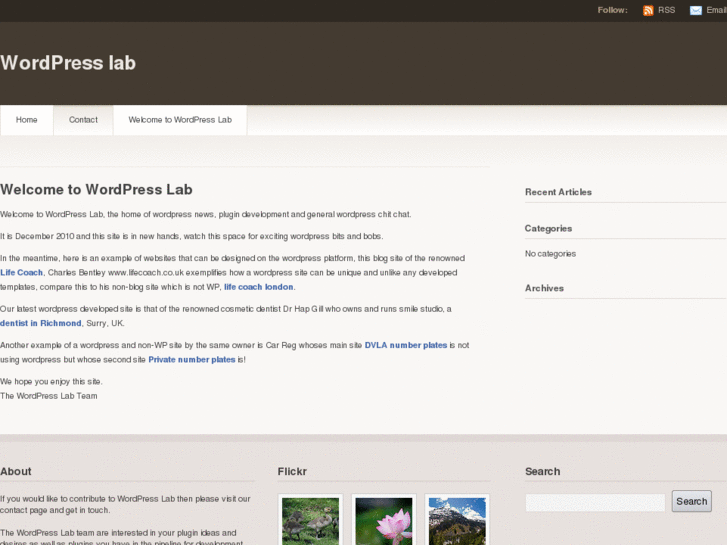
Task: Follow the Life Coach link
Action: pyautogui.click(x=21, y=273)
